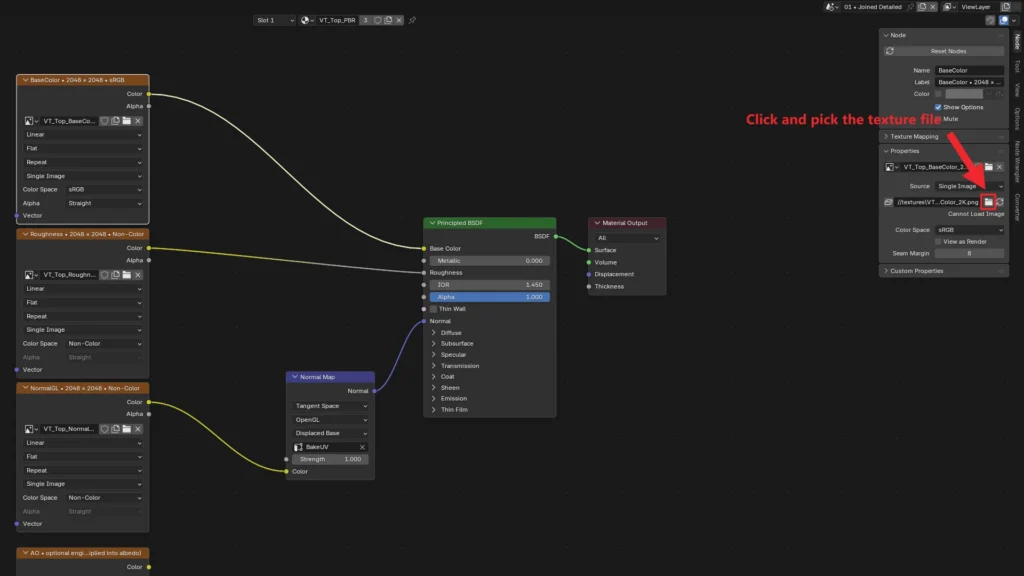1024x576 pixels.
Task: Unlink image with X in NormalGL node
Action: 138,429
